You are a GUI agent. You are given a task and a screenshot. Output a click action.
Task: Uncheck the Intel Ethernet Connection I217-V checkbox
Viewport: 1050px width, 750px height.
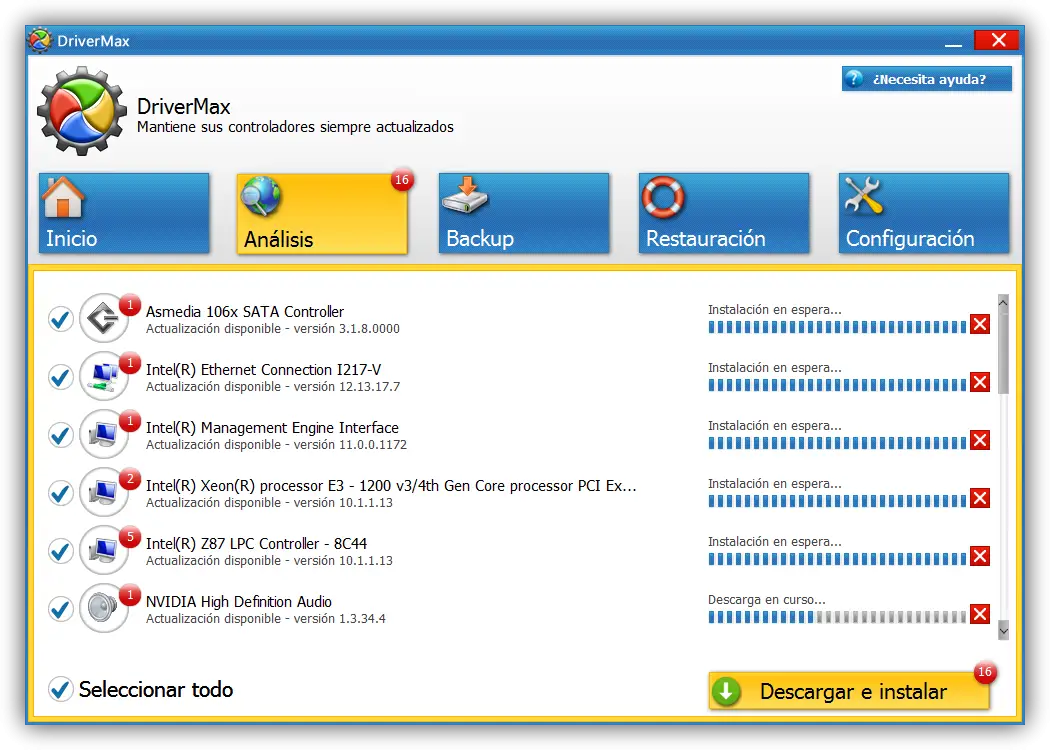[61, 377]
